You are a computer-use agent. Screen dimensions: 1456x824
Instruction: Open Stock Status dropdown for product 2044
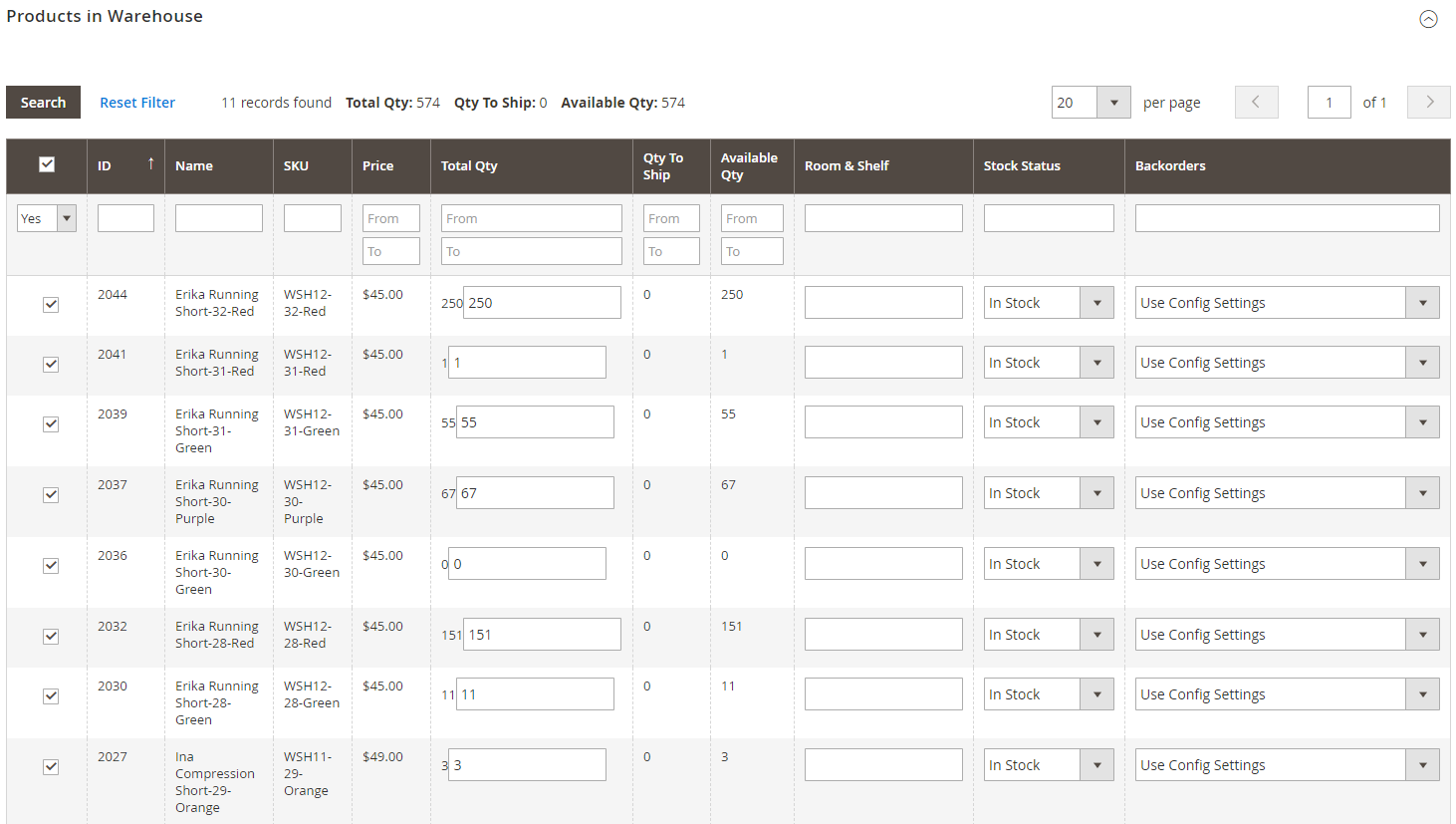[x=1049, y=303]
